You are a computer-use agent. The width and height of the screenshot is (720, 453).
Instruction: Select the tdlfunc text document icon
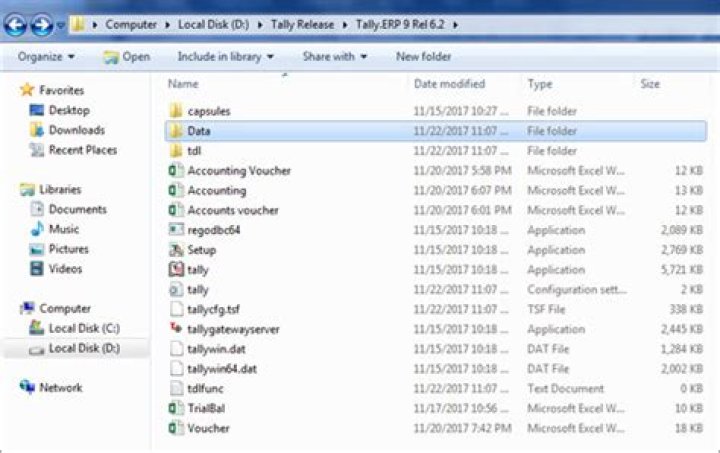tap(176, 388)
